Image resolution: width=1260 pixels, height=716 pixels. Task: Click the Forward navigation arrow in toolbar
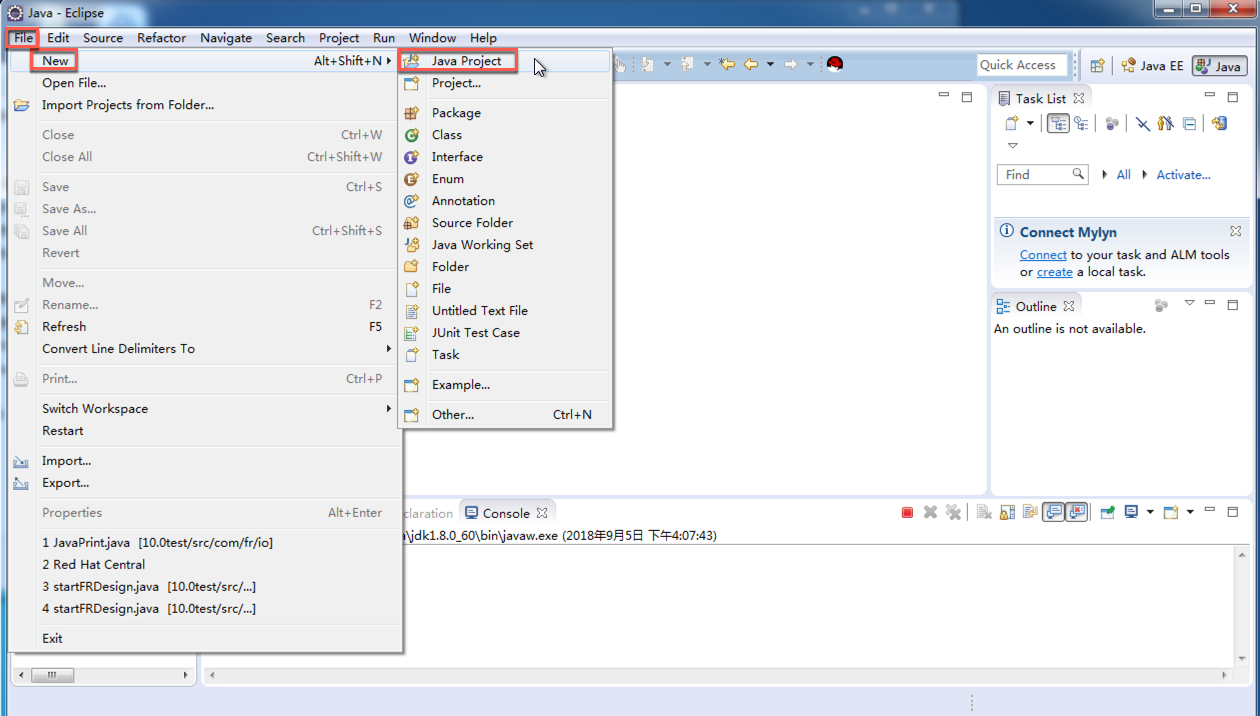click(x=790, y=65)
